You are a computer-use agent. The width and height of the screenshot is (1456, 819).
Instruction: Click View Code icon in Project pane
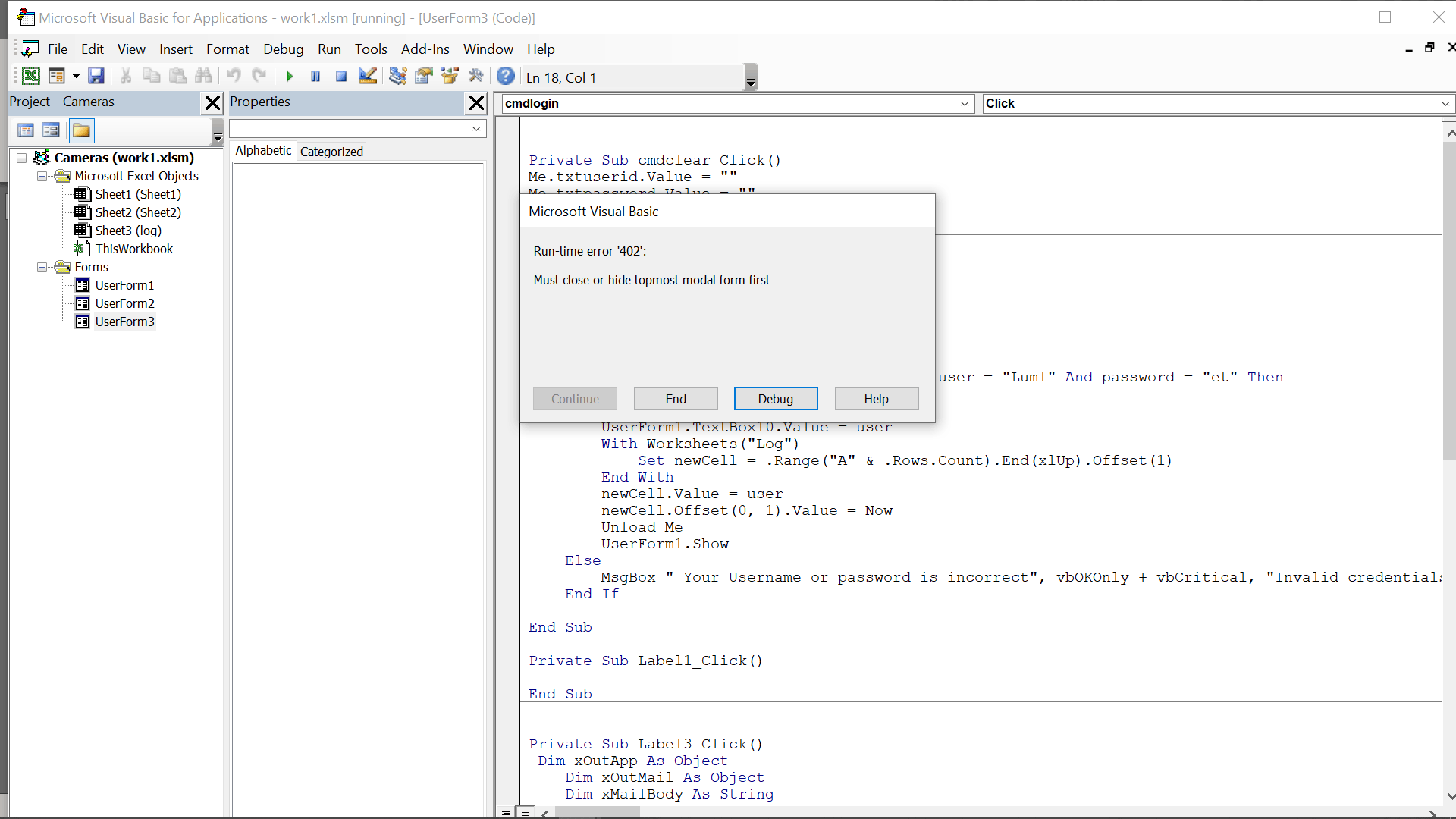click(25, 130)
